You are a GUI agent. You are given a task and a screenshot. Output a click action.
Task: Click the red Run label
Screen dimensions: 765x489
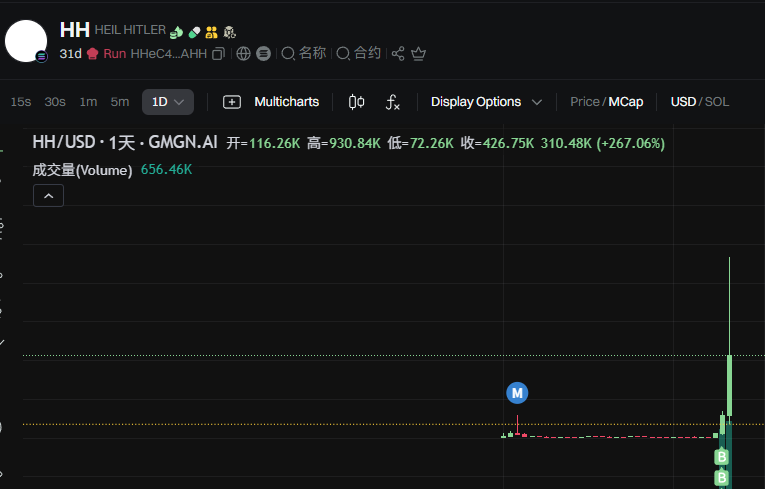pos(115,54)
